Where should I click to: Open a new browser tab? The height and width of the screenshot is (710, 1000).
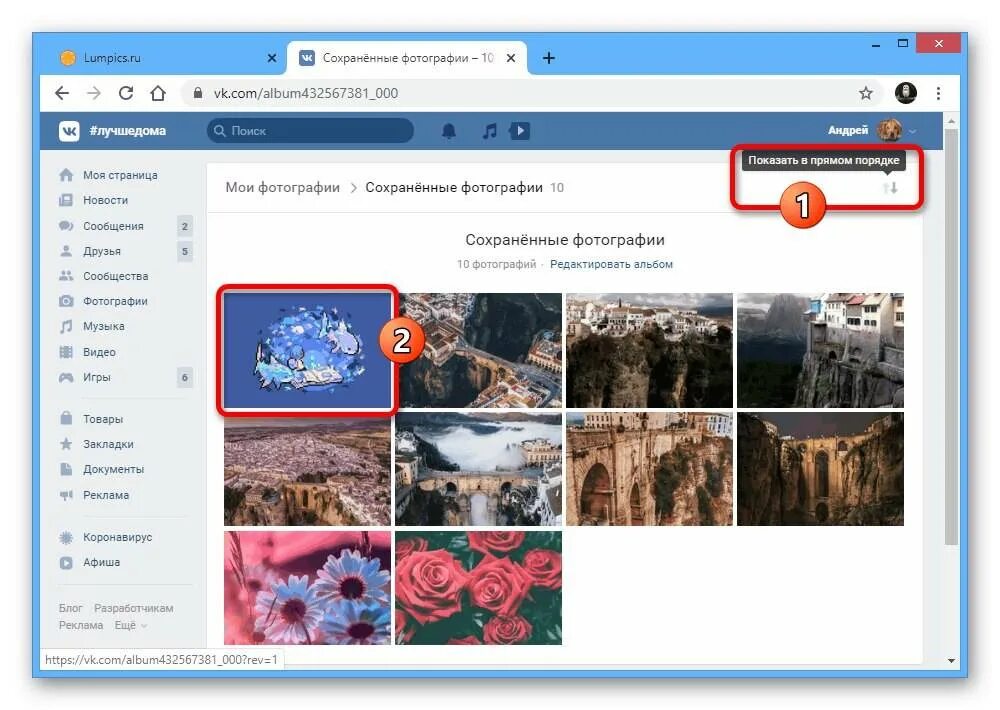click(x=548, y=58)
